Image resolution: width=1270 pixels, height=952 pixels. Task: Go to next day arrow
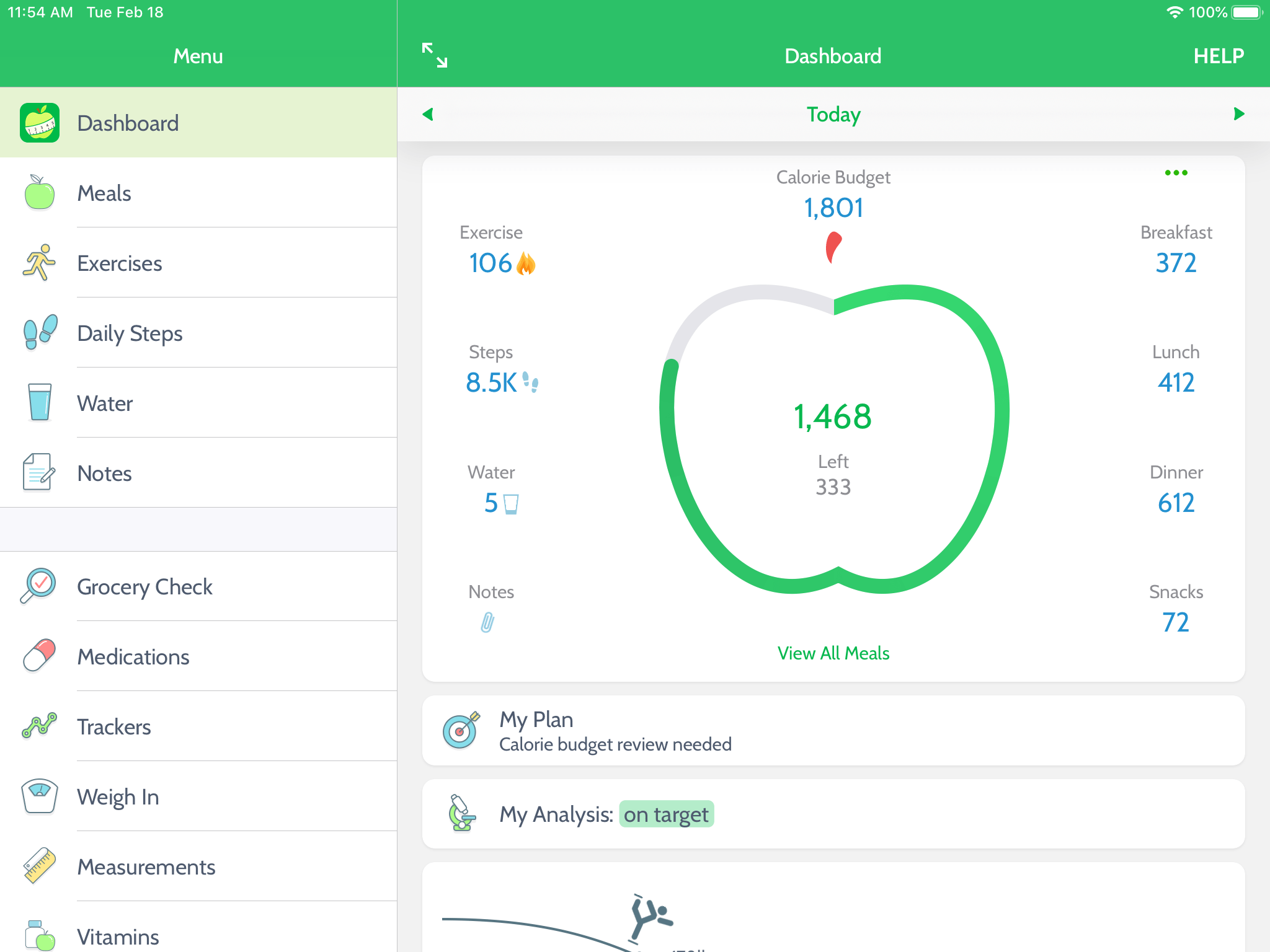(1238, 114)
